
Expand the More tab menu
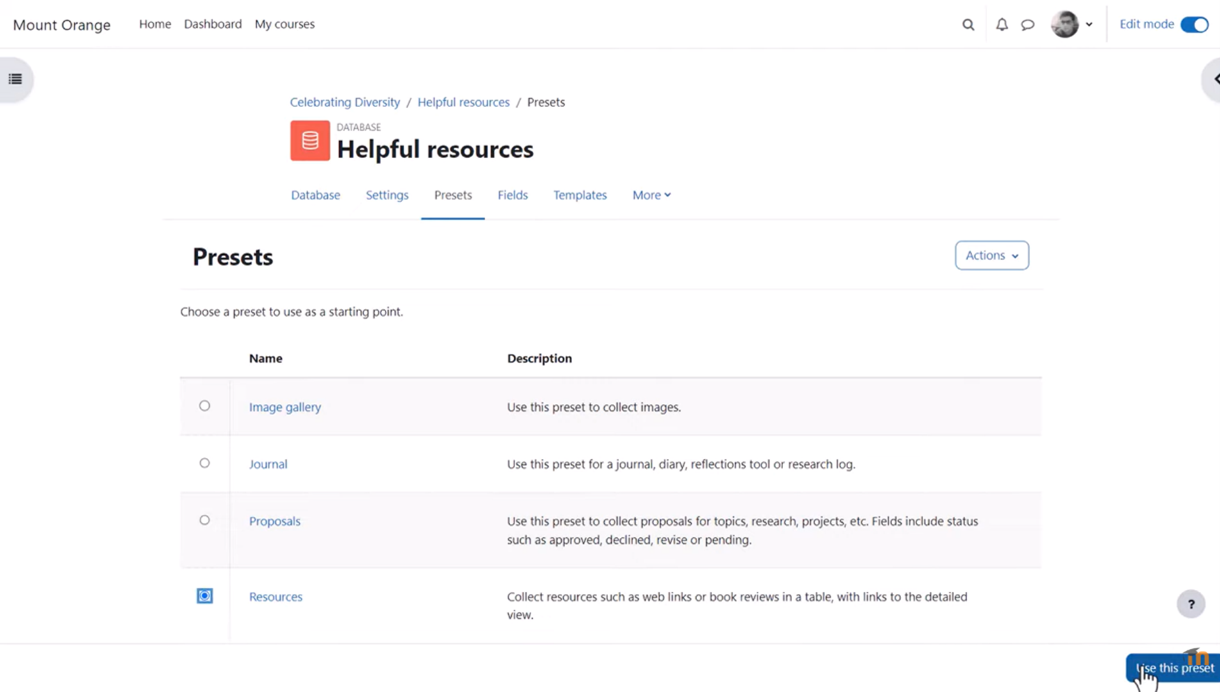click(651, 195)
